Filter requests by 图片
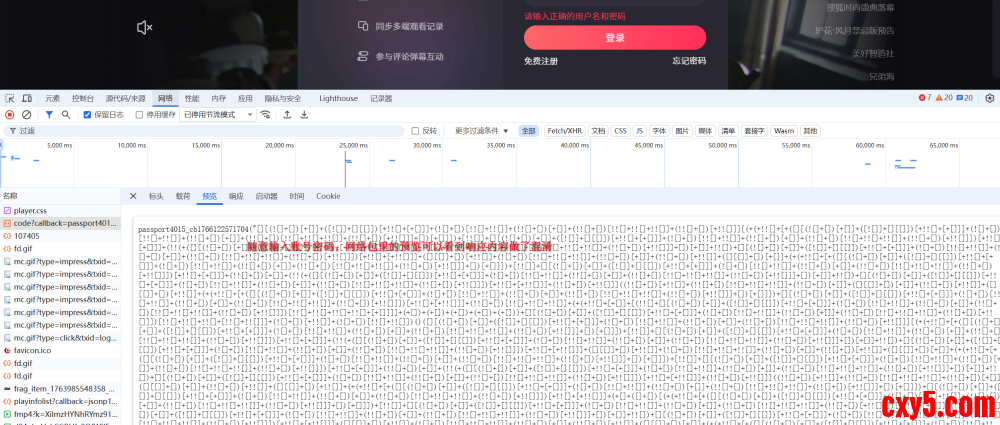Viewport: 1000px width, 425px height. coord(682,131)
